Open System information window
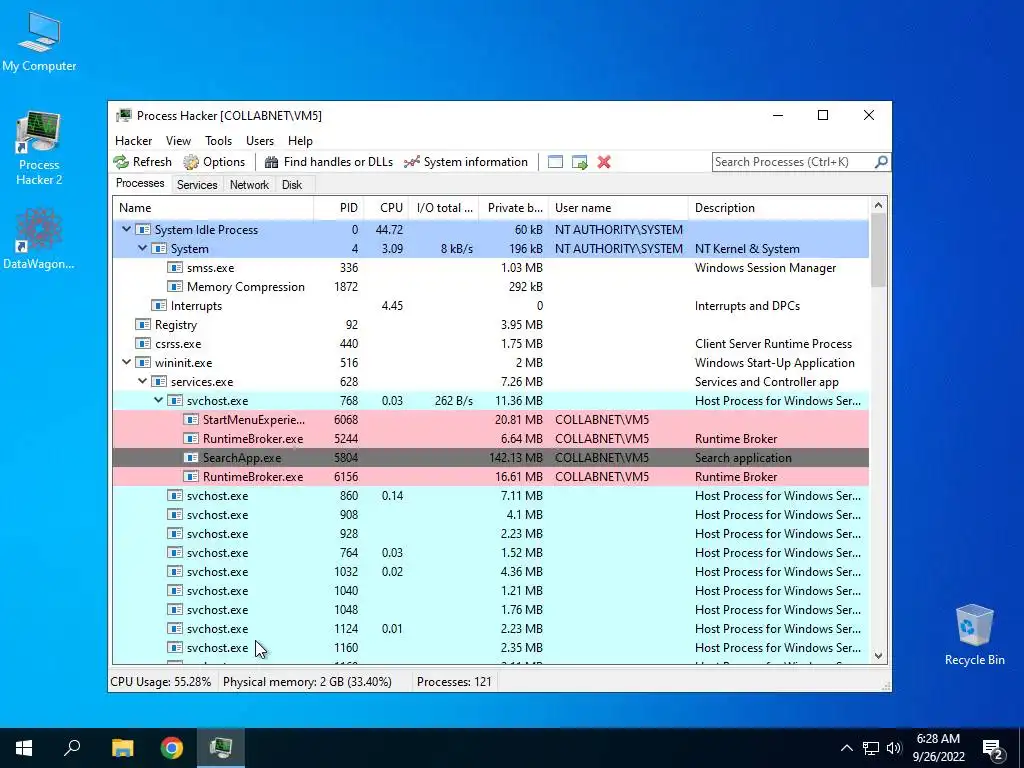The height and width of the screenshot is (768, 1024). [x=466, y=162]
